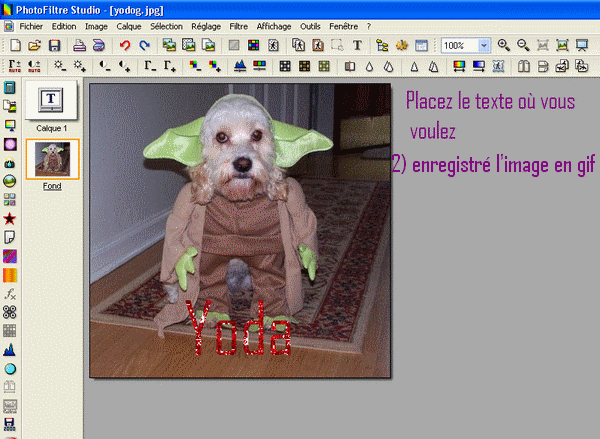The image size is (600, 439).
Task: Decrease saturation with color squares minus
Action: pos(195,66)
